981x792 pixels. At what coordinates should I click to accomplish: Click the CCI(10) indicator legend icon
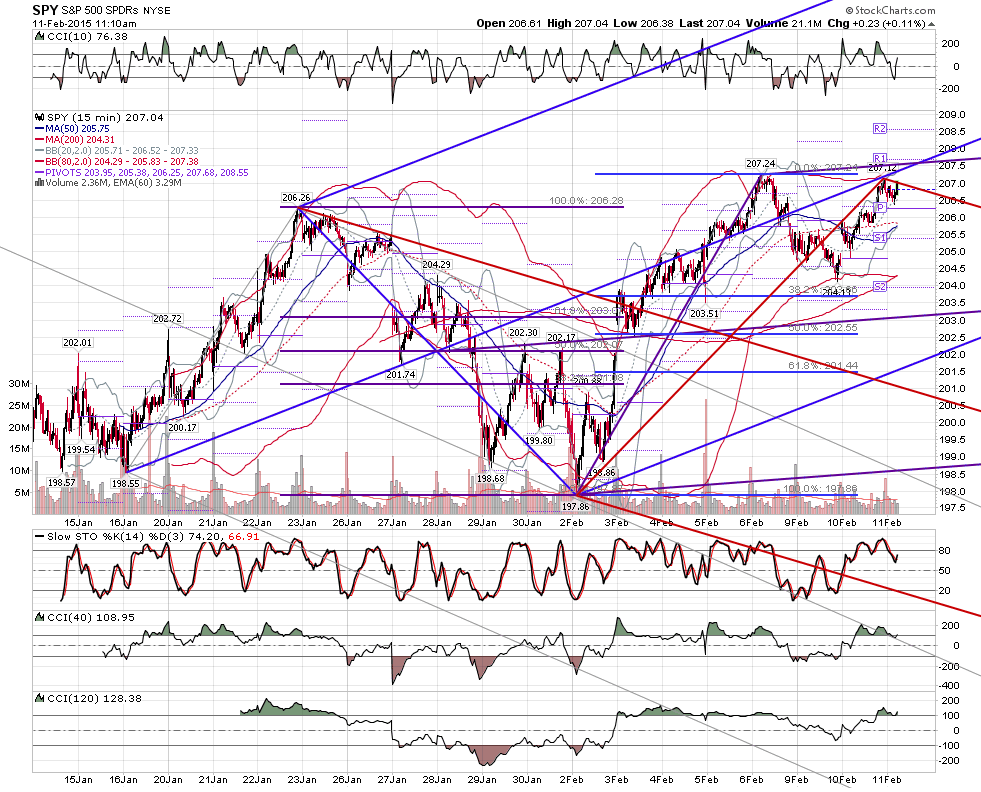(x=40, y=37)
